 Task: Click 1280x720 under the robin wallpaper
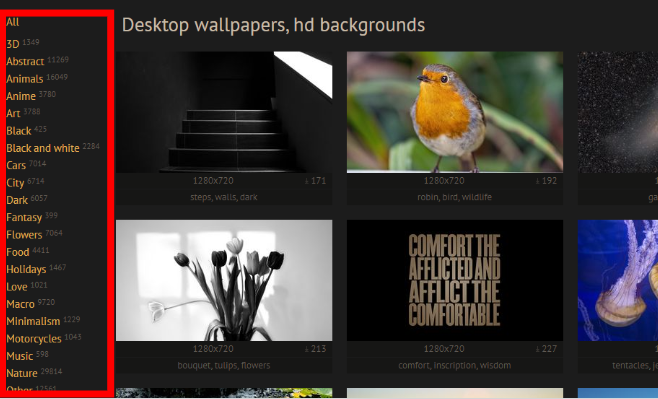pos(444,181)
